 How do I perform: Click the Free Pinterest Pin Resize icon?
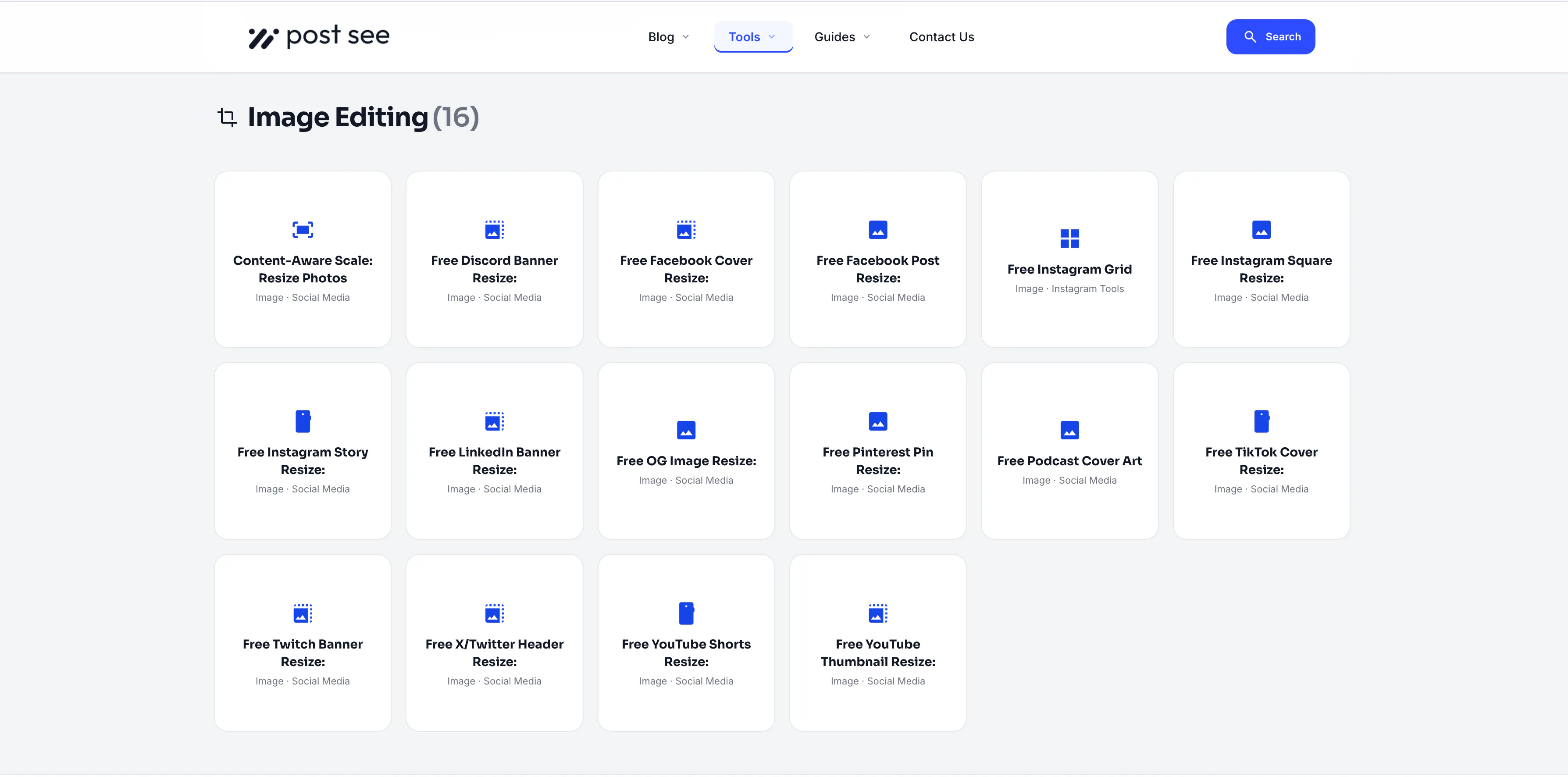[878, 421]
